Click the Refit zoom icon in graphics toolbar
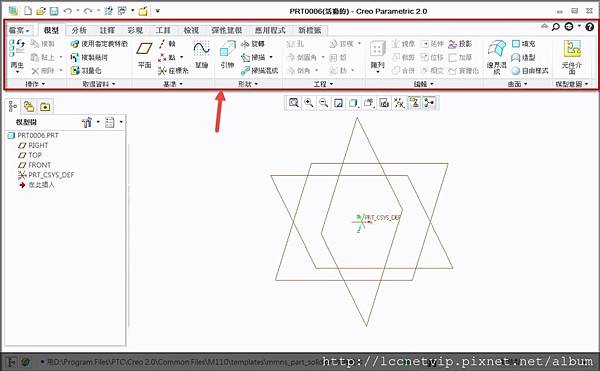 coord(294,103)
